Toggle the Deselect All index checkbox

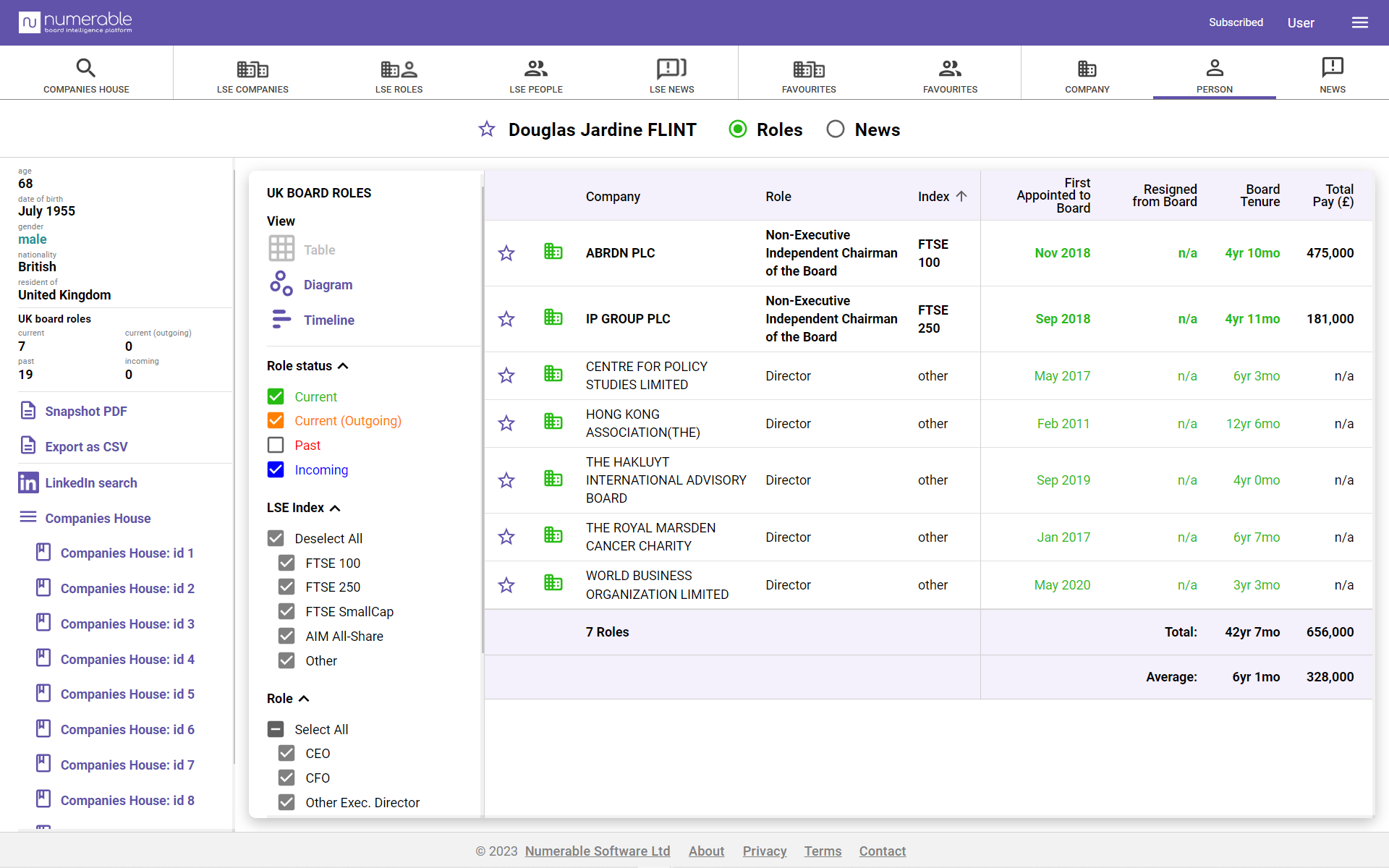(x=276, y=538)
